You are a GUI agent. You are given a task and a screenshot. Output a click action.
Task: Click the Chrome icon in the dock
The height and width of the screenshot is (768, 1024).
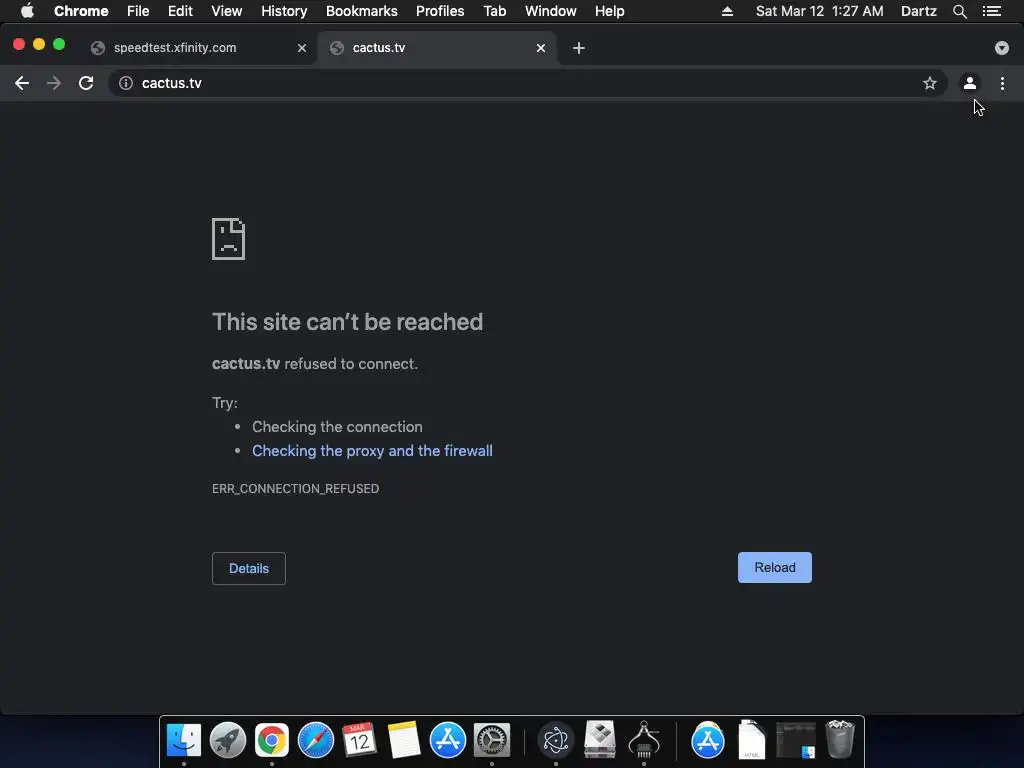click(272, 740)
